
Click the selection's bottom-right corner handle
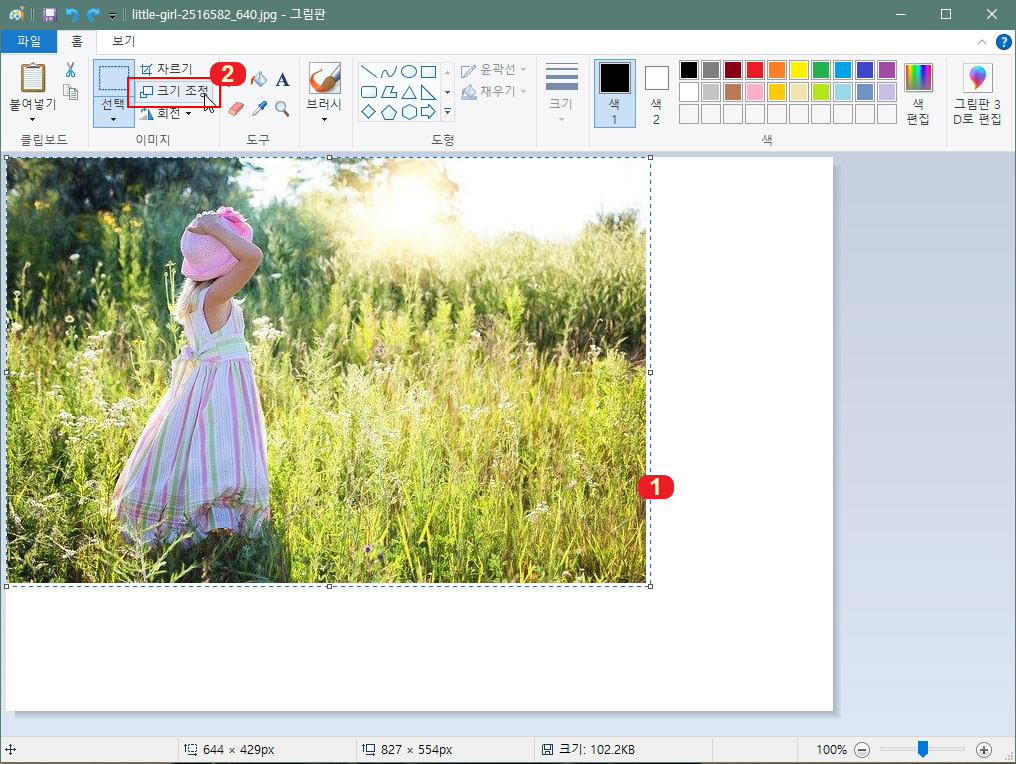click(x=650, y=586)
